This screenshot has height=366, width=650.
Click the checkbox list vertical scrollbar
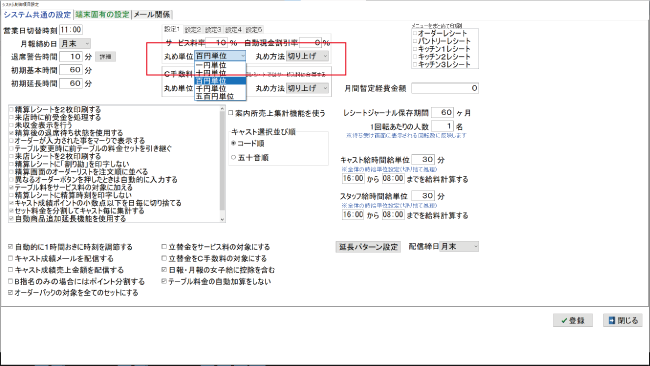pyautogui.click(x=222, y=164)
